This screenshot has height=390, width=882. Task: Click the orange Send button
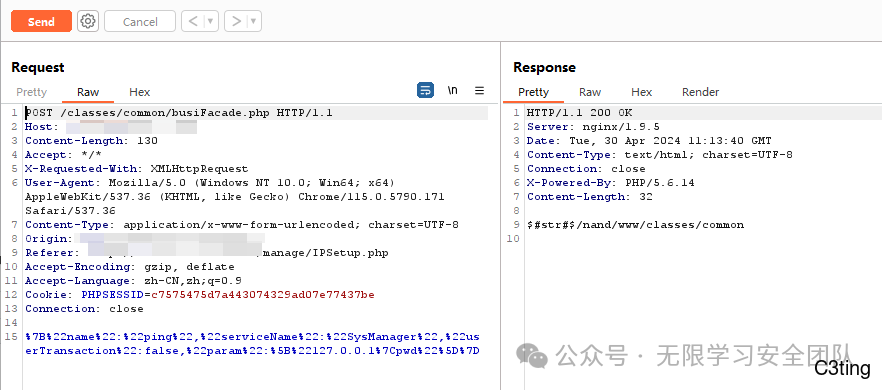[41, 21]
